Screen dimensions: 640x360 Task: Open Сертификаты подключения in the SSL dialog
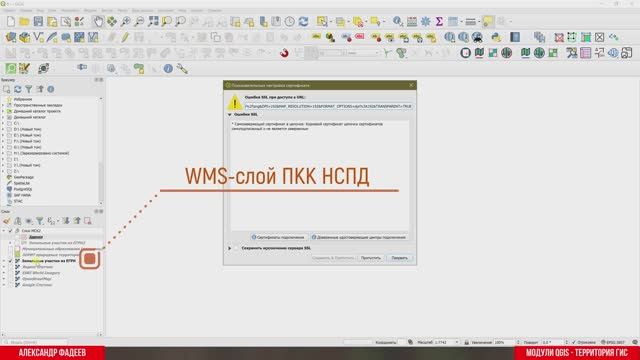coord(278,237)
